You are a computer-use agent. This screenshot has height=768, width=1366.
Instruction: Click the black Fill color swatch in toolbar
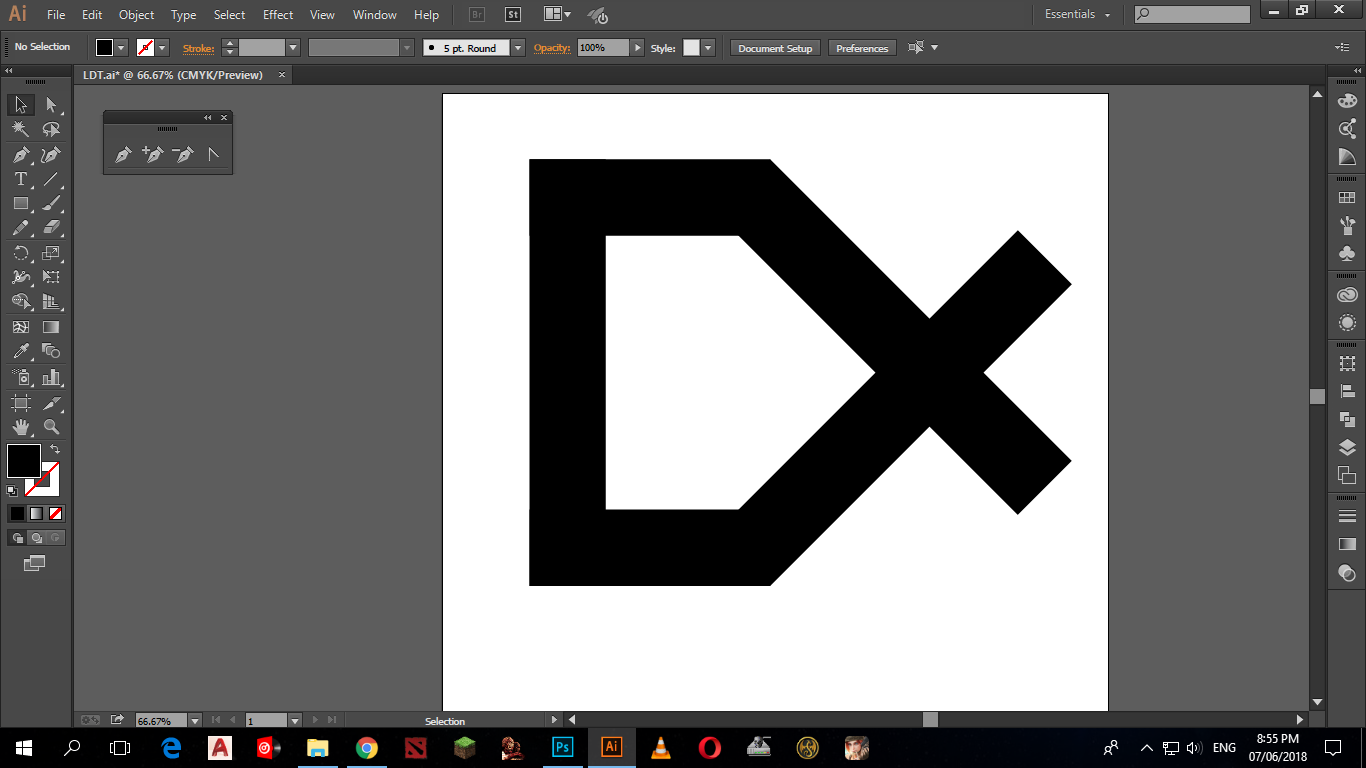[x=24, y=461]
